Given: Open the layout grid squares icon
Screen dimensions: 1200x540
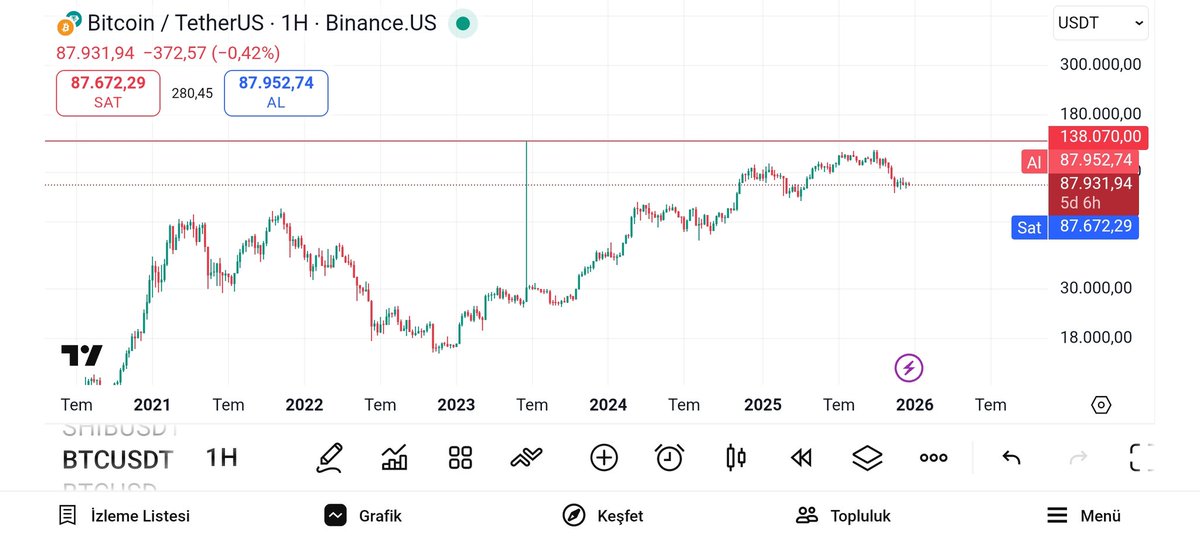Looking at the screenshot, I should pos(460,458).
